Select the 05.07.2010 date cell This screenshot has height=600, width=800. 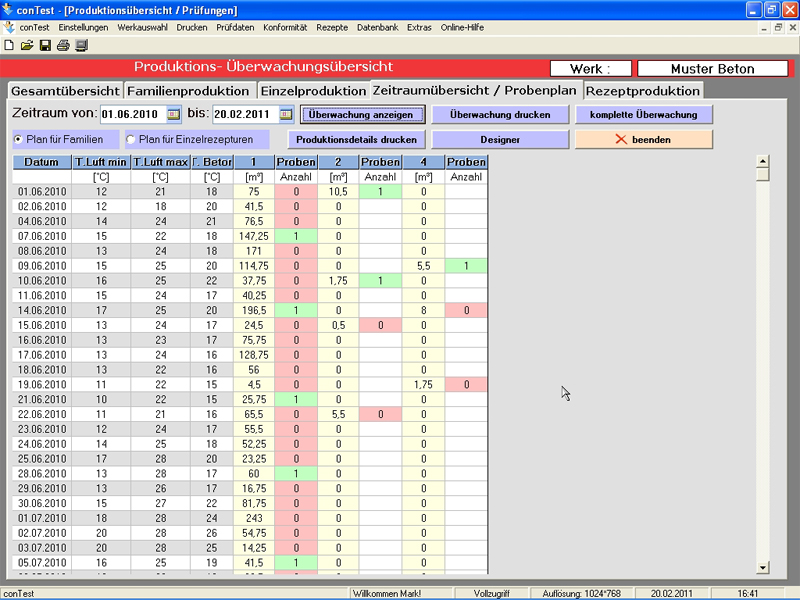point(42,562)
